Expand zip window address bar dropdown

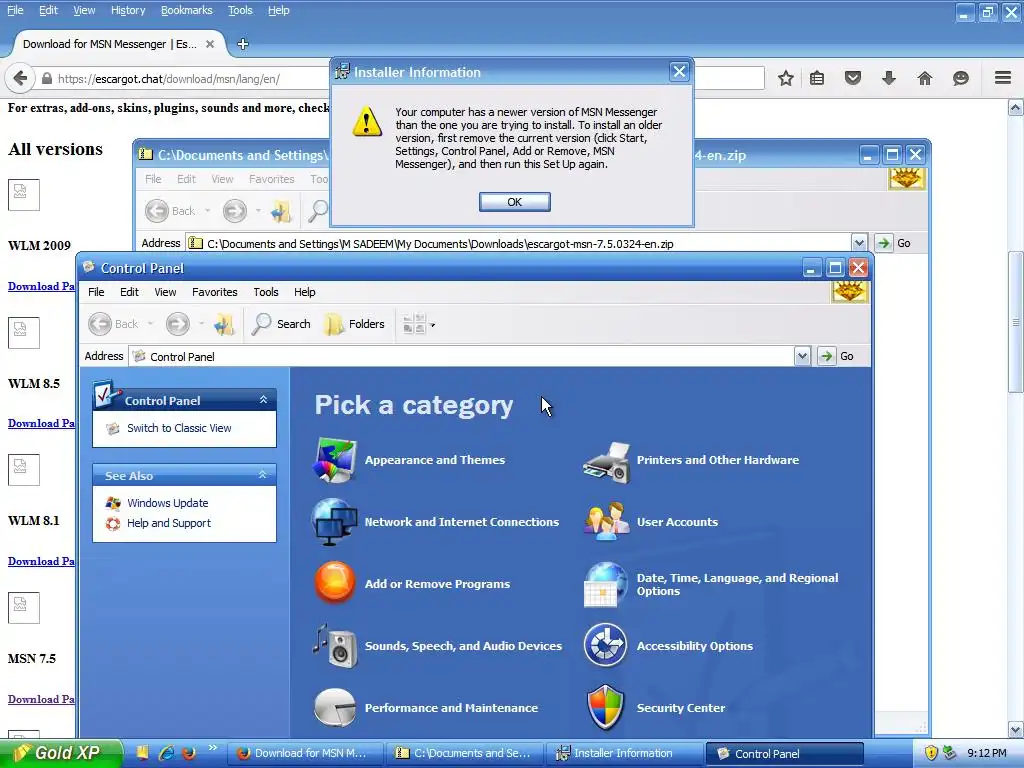coord(859,243)
